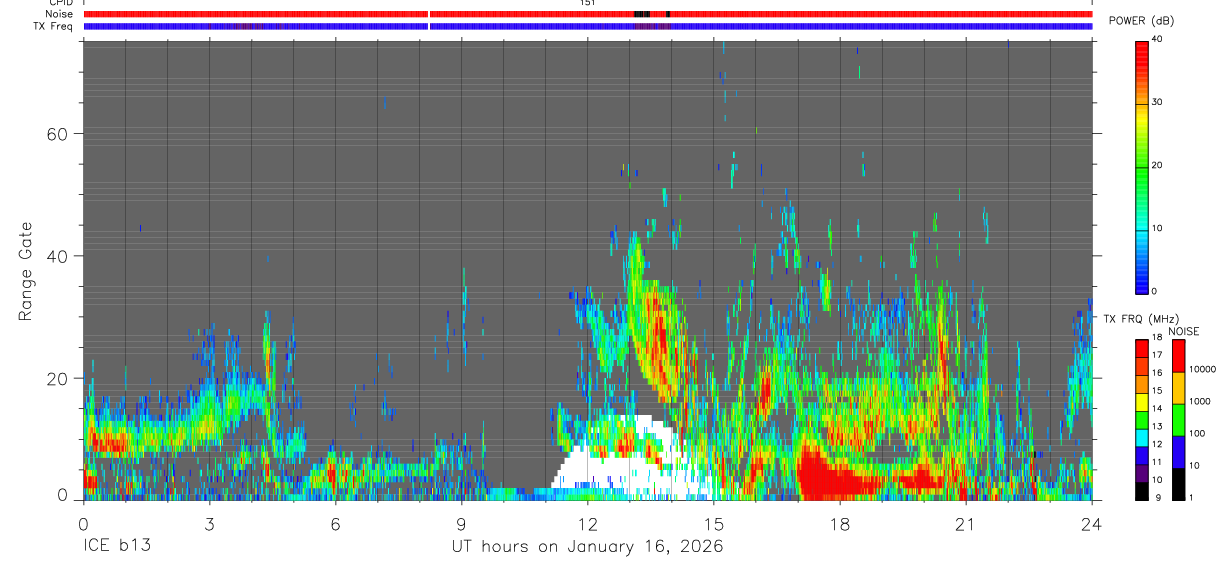The width and height of the screenshot is (1228, 567).
Task: Click the purple 10-11 MHz swatch in the TX FRQ legend
Action: click(1141, 473)
